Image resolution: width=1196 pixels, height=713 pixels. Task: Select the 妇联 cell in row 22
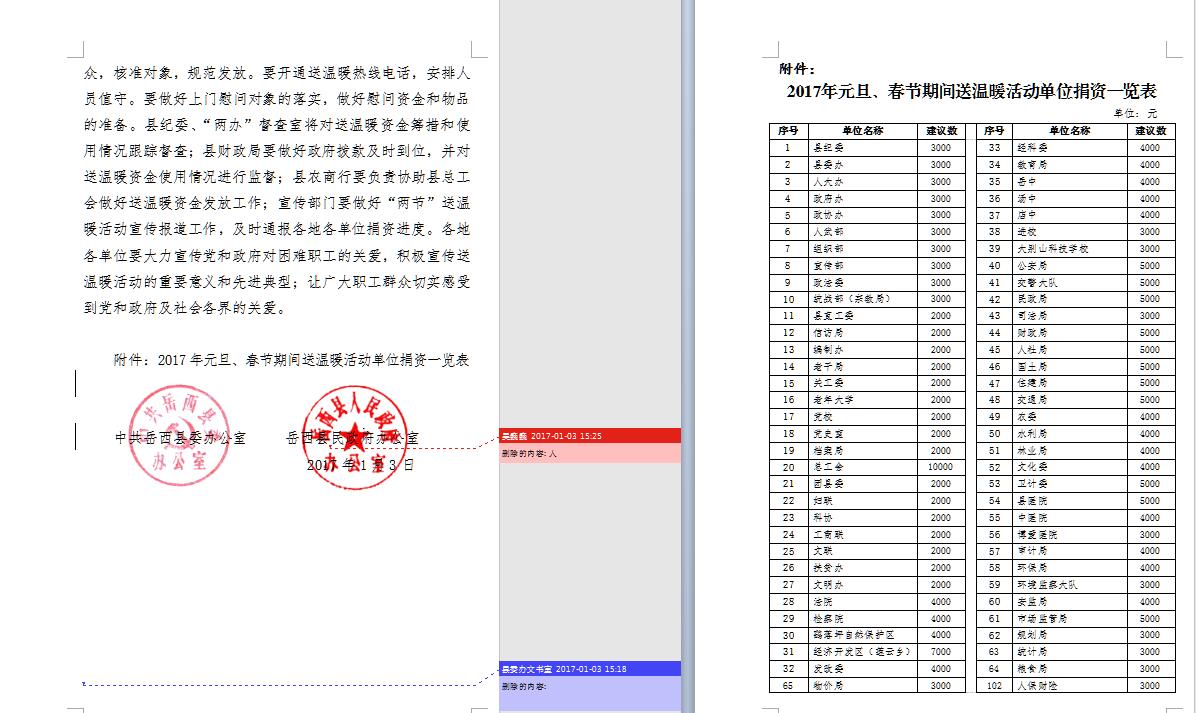point(863,501)
